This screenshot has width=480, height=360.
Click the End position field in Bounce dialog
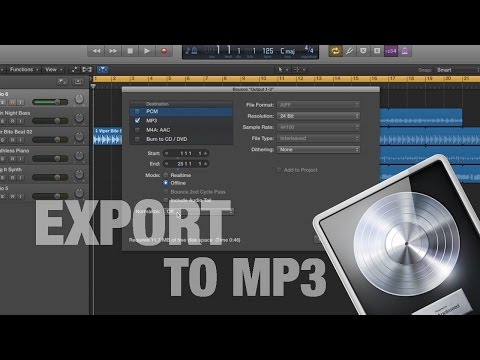tap(186, 164)
